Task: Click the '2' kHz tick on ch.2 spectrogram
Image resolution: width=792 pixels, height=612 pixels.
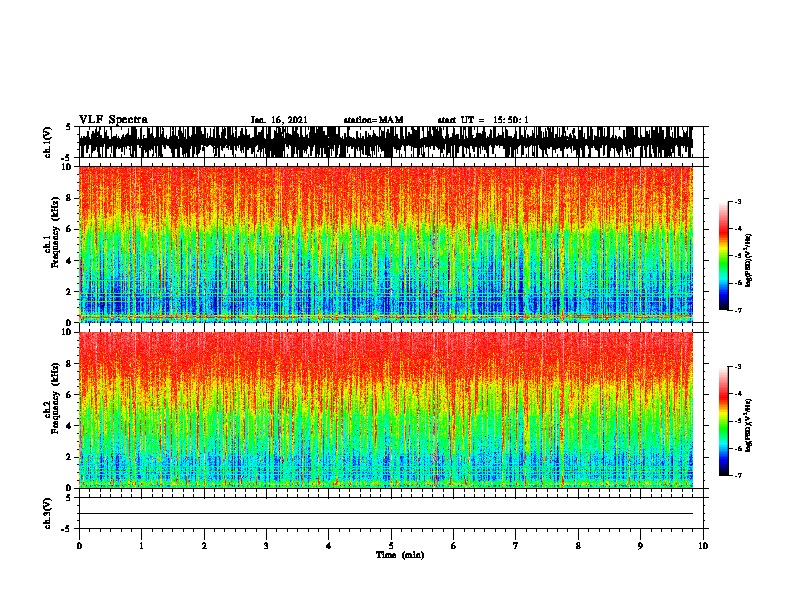Action: [69, 457]
